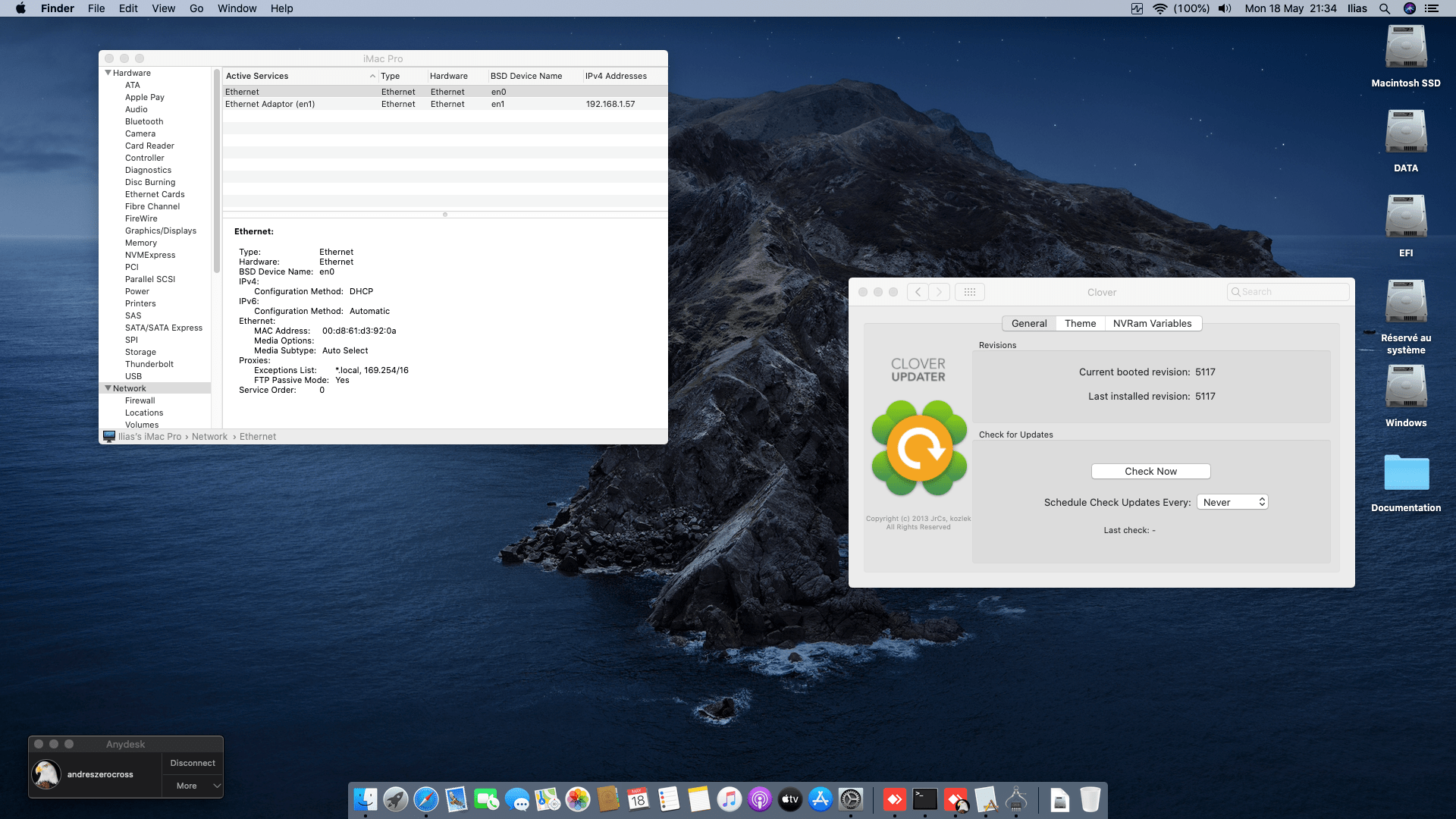Click Show All grid button in Clover
1456x819 pixels.
tap(970, 292)
